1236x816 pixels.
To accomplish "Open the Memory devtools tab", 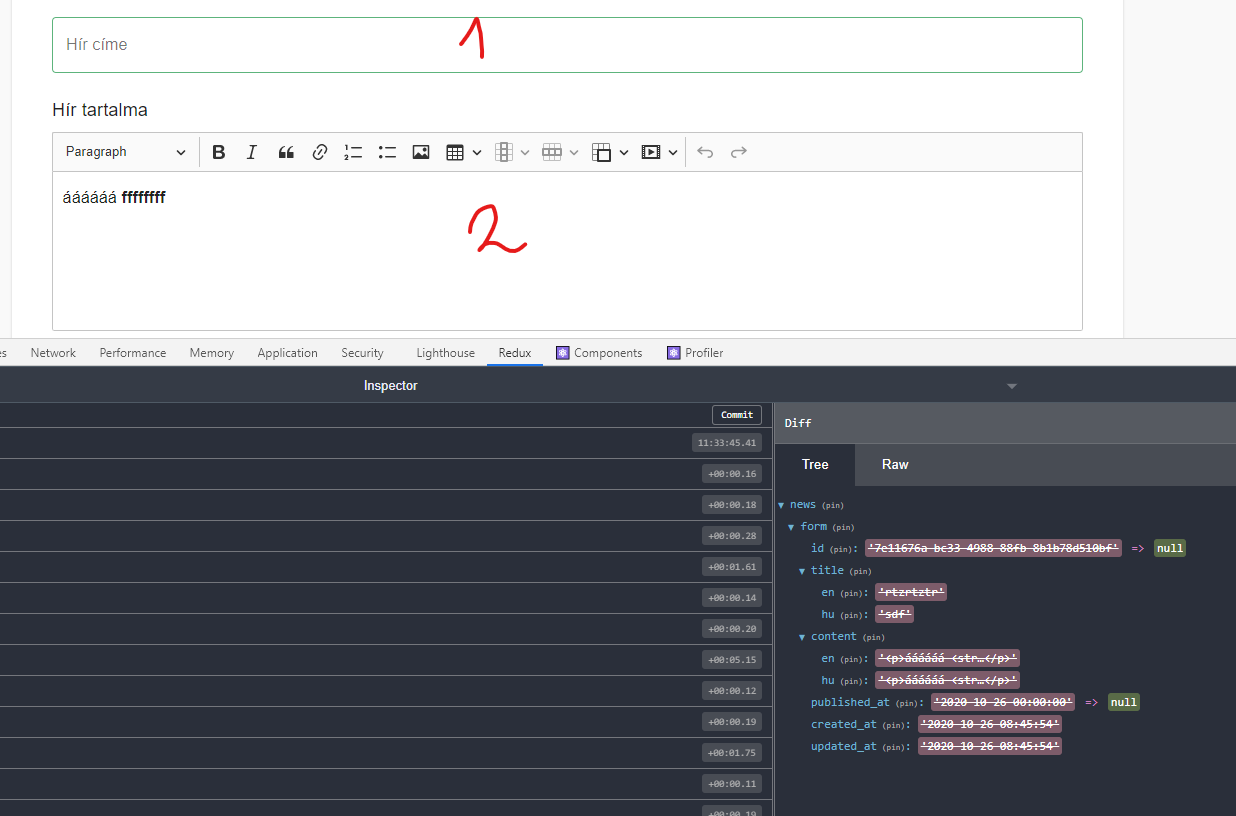I will coord(212,353).
